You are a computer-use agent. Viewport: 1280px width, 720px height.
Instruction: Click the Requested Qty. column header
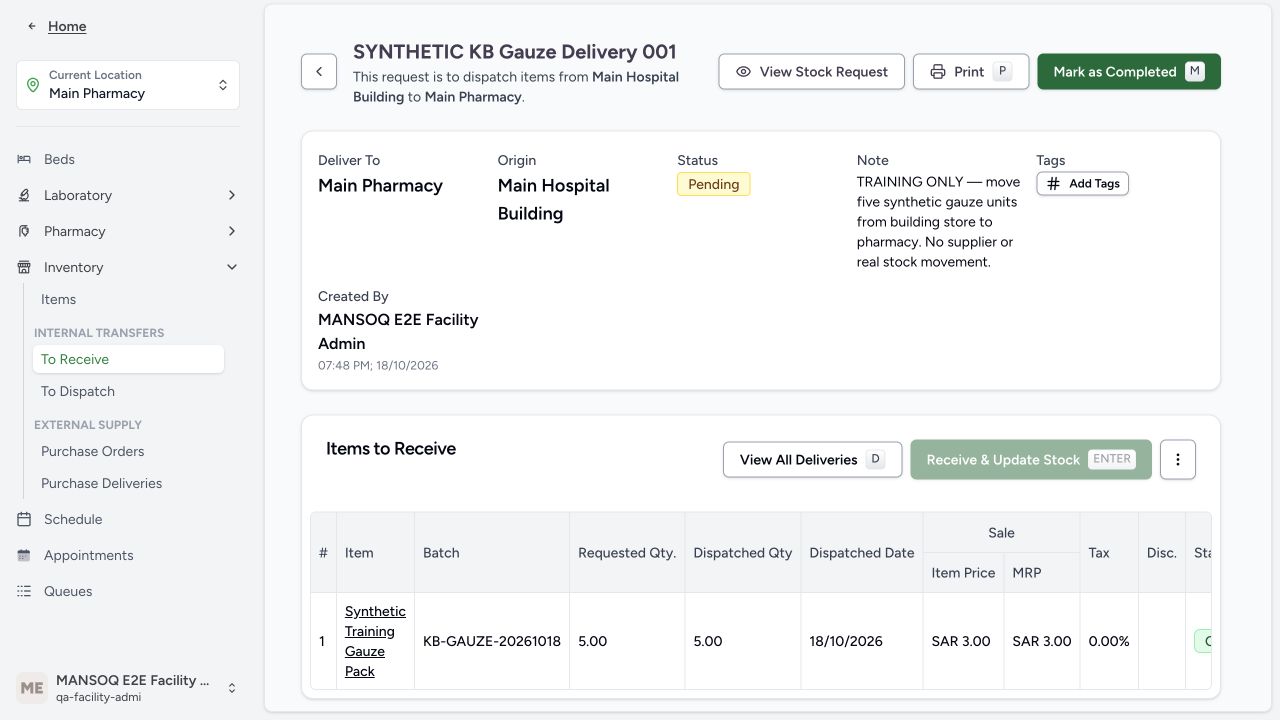(x=627, y=553)
